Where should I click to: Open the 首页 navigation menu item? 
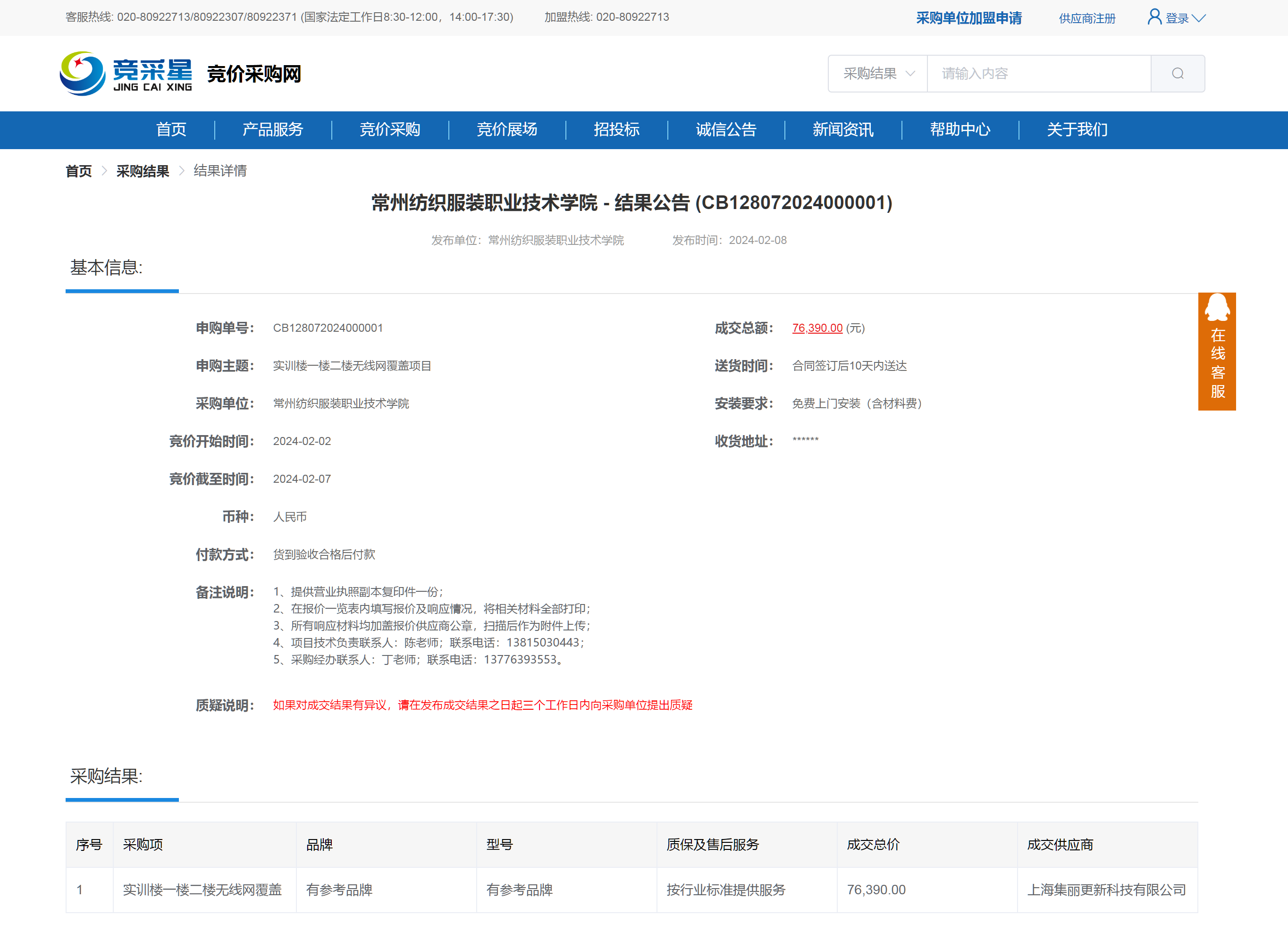[171, 130]
